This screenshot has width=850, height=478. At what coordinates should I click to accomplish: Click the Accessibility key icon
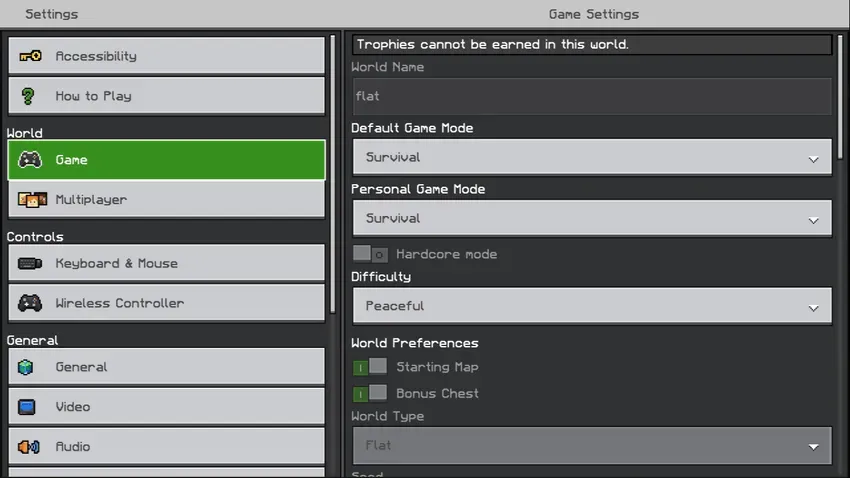pyautogui.click(x=30, y=56)
